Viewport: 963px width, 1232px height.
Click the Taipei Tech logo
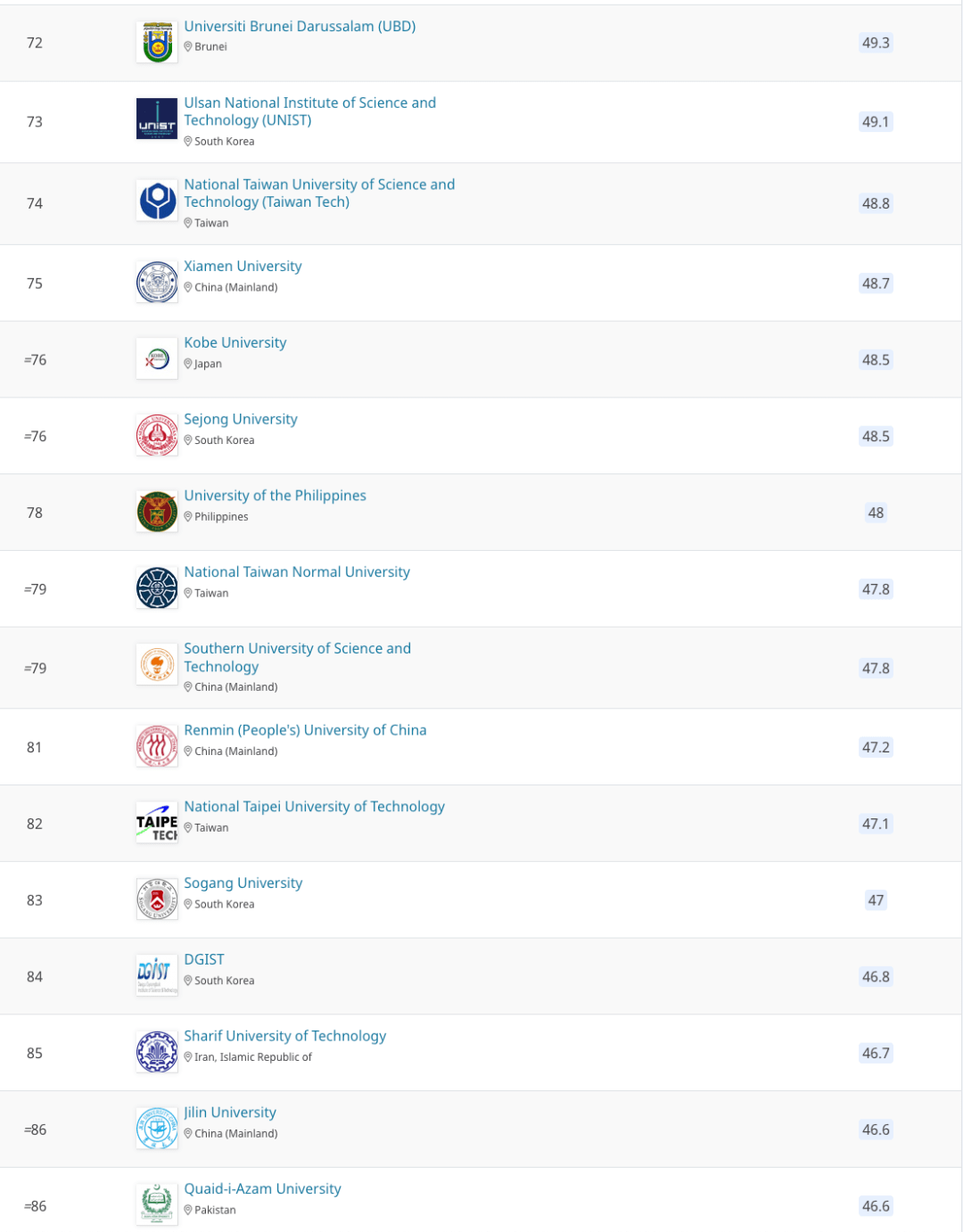(x=157, y=823)
